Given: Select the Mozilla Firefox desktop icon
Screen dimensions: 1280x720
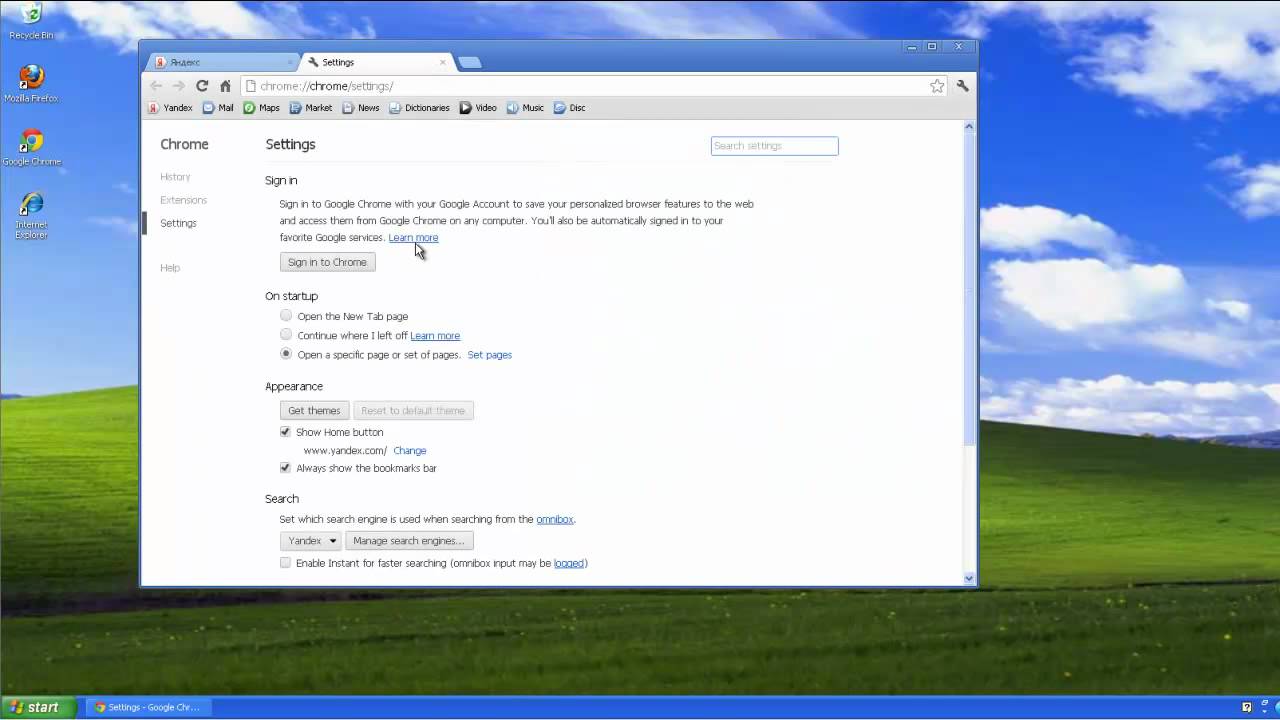Looking at the screenshot, I should coord(31,84).
